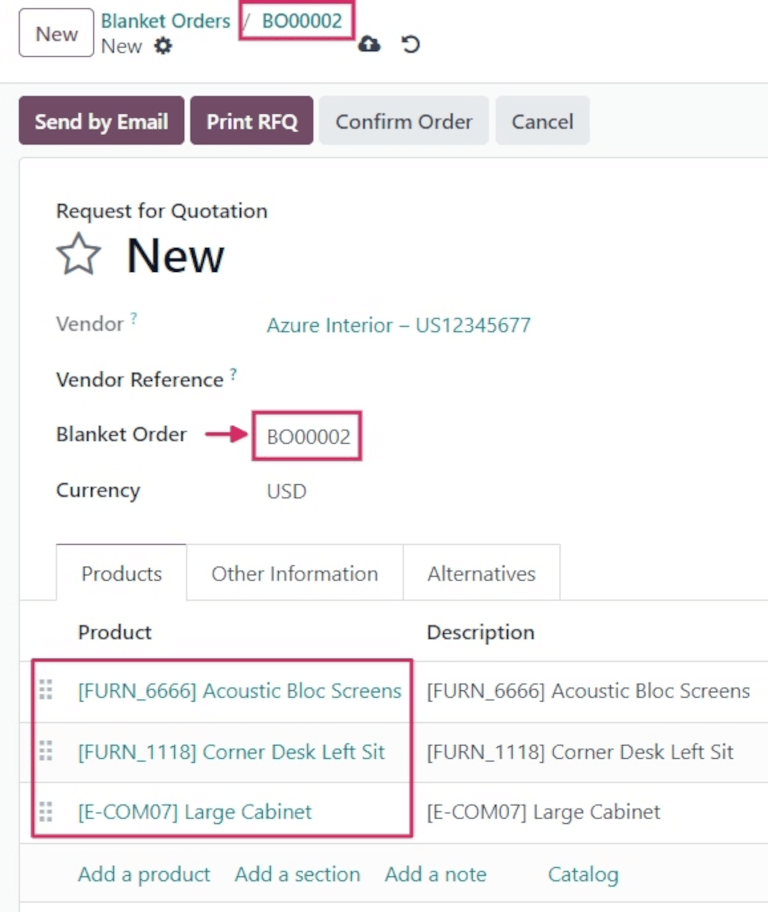Select the Products tab
Screen dimensions: 768x912
tap(121, 574)
